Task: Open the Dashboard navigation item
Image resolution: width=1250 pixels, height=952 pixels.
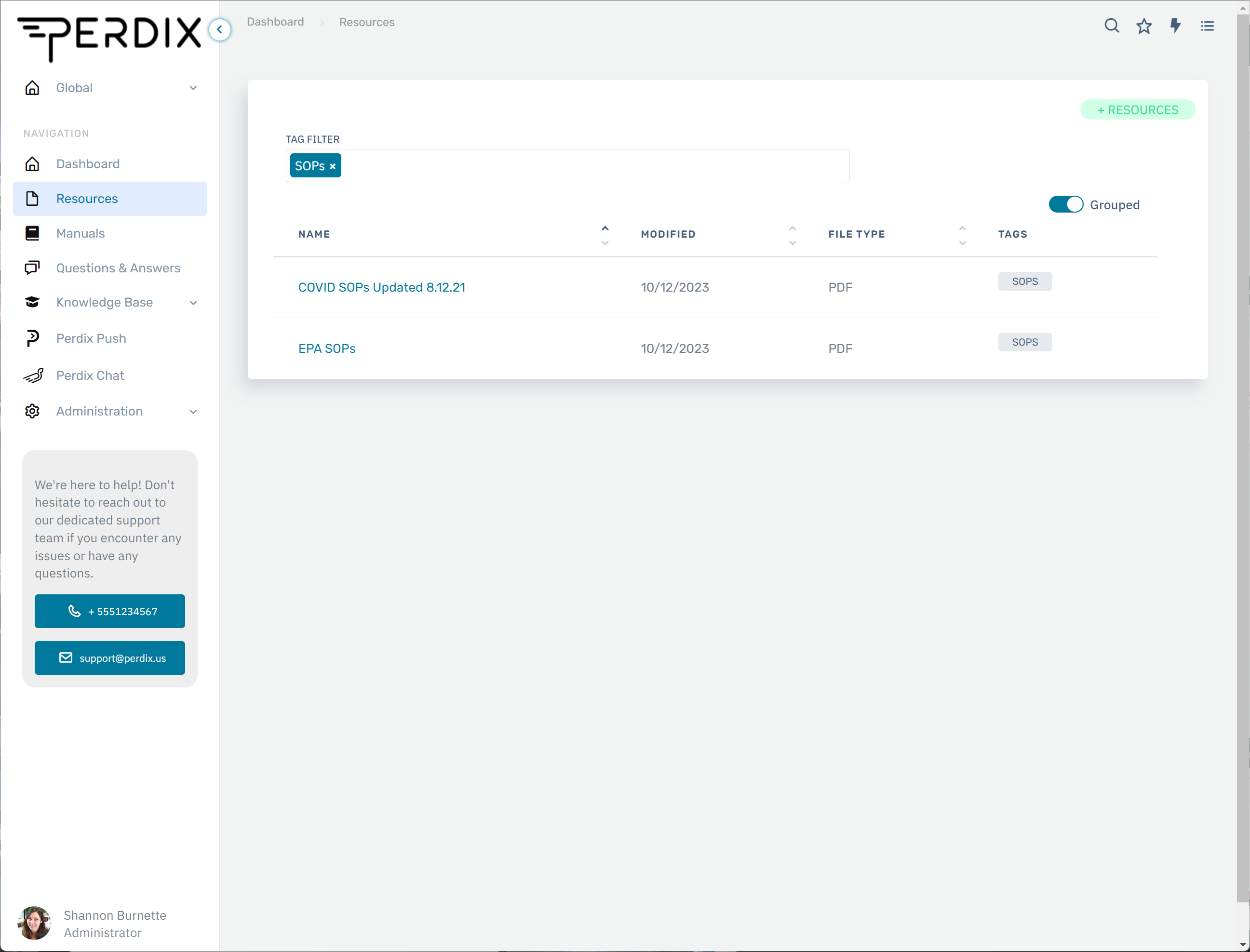Action: tap(110, 164)
